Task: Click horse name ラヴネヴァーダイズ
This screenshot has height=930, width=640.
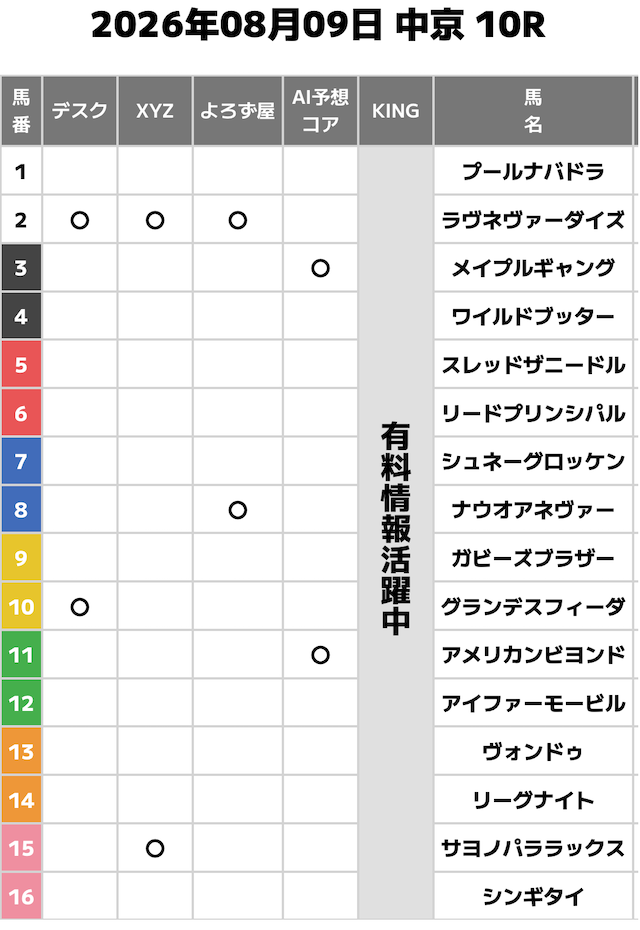Action: (x=533, y=220)
